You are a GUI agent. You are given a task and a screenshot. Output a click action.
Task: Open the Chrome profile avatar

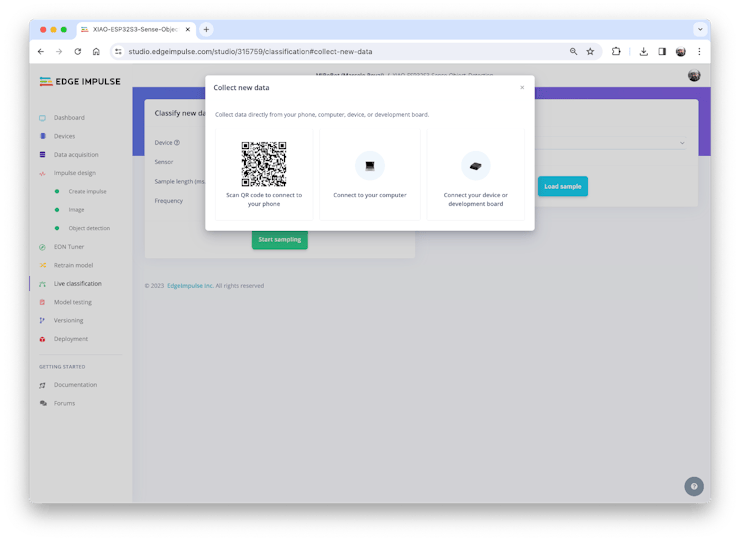point(681,51)
